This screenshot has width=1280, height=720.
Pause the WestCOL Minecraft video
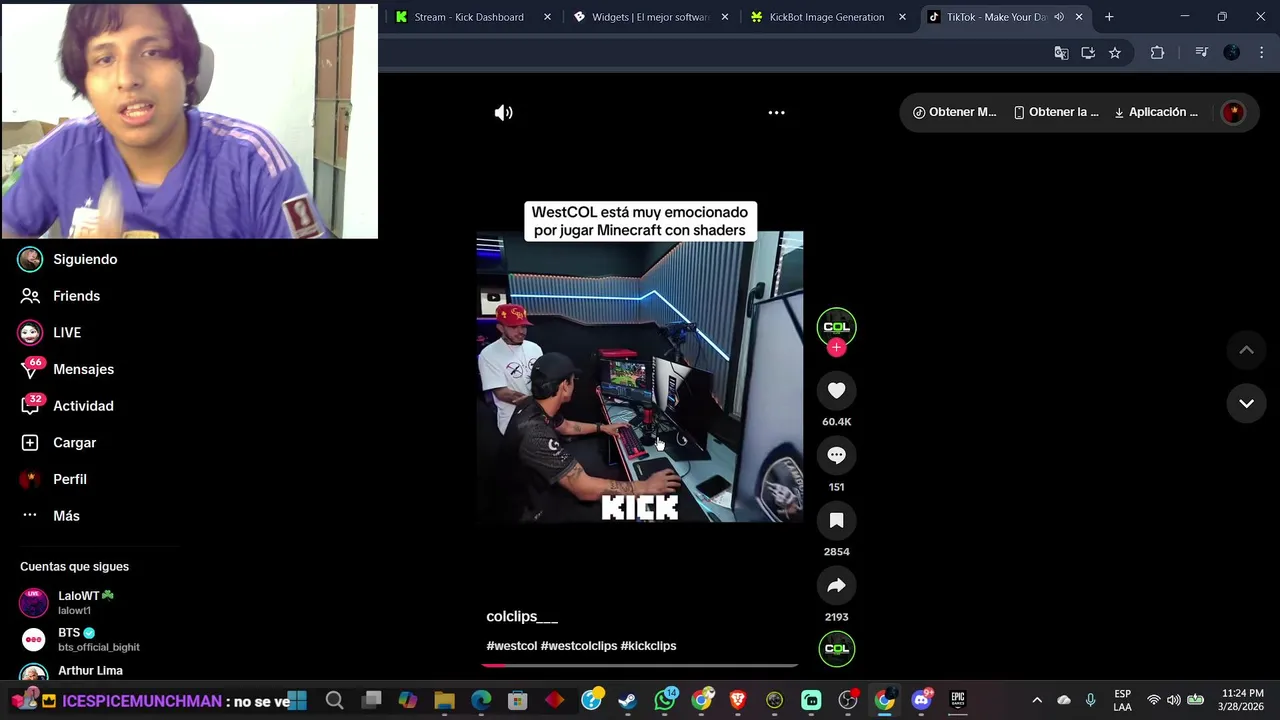pos(640,376)
